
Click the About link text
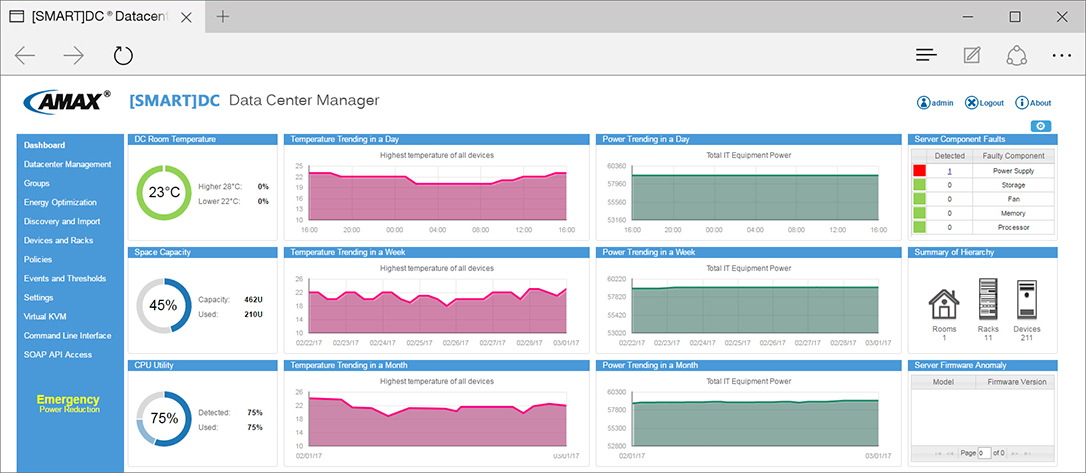tap(1040, 103)
